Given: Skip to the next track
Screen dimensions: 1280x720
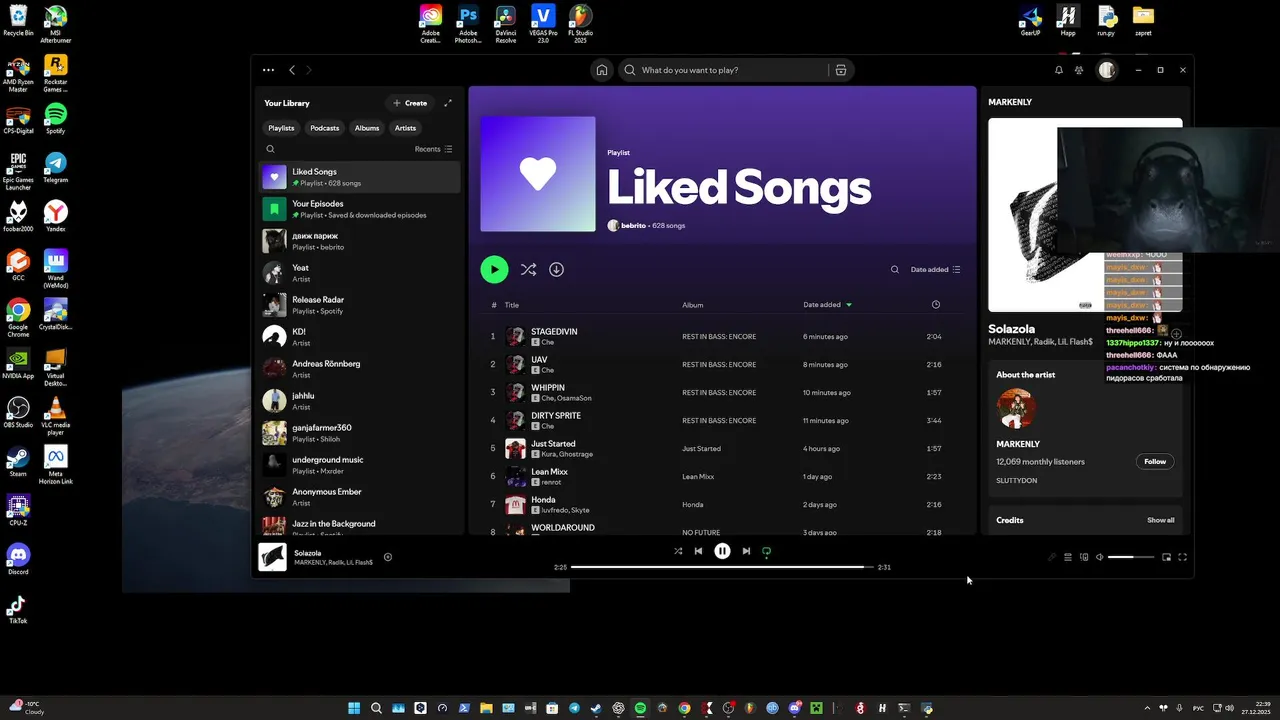Looking at the screenshot, I should point(746,551).
